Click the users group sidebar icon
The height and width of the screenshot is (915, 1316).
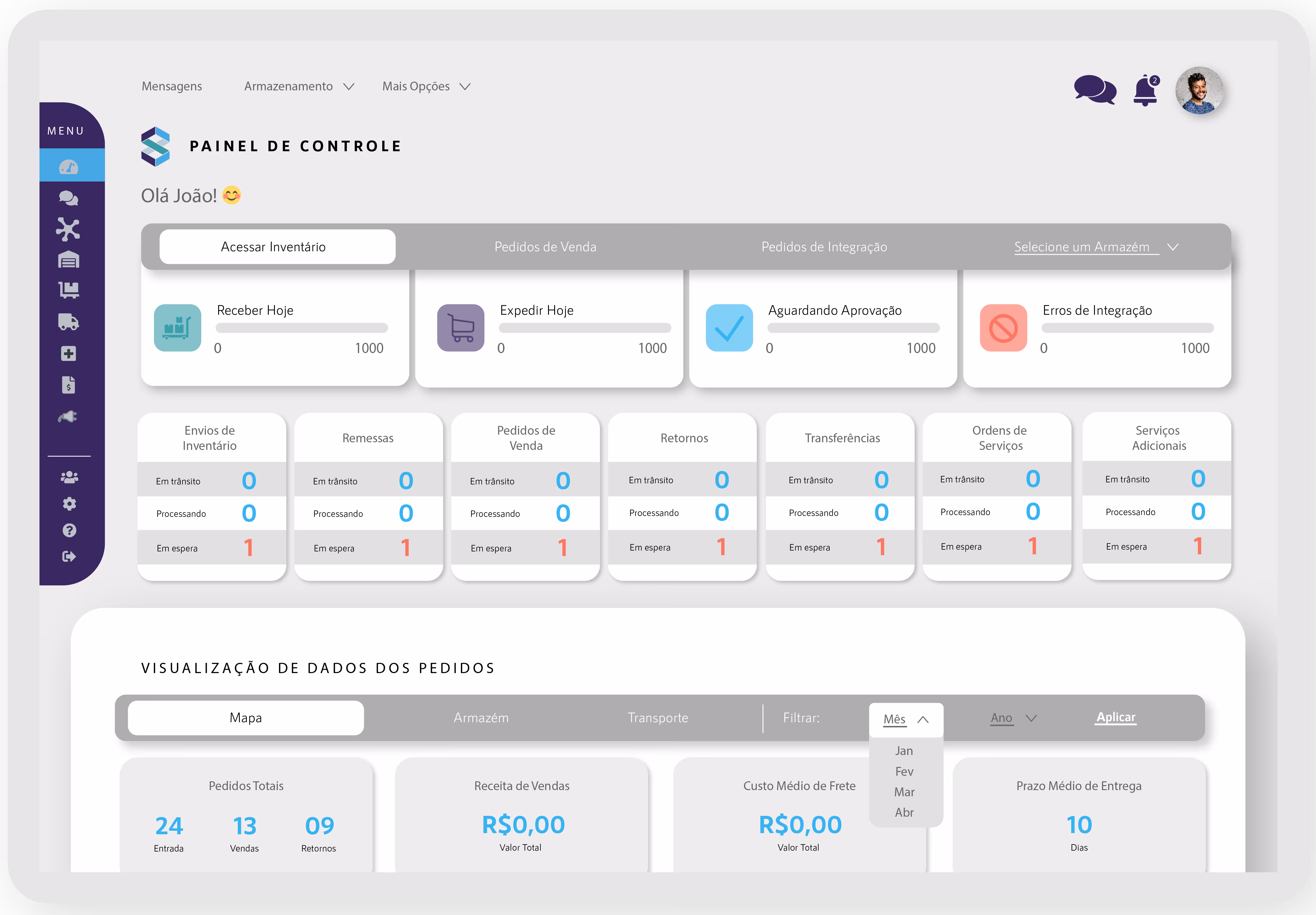coord(69,477)
